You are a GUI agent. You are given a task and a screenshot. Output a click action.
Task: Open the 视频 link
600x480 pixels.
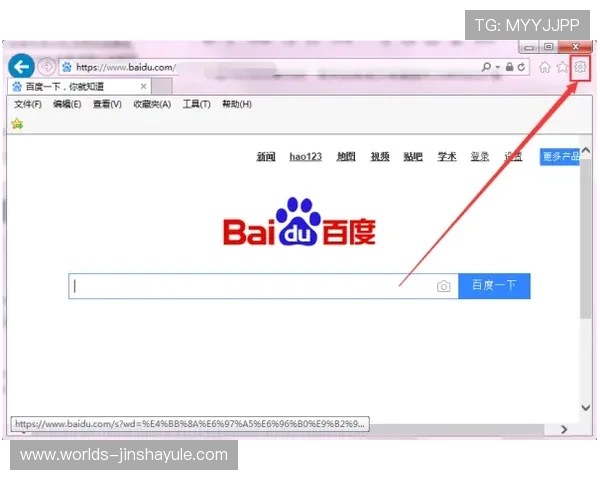380,157
